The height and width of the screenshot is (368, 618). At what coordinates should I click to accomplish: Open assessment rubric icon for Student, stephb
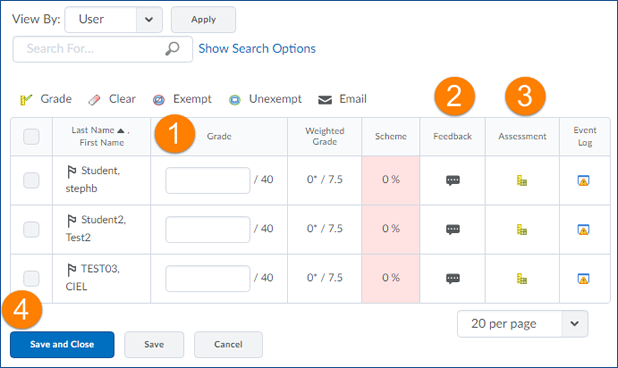[522, 180]
